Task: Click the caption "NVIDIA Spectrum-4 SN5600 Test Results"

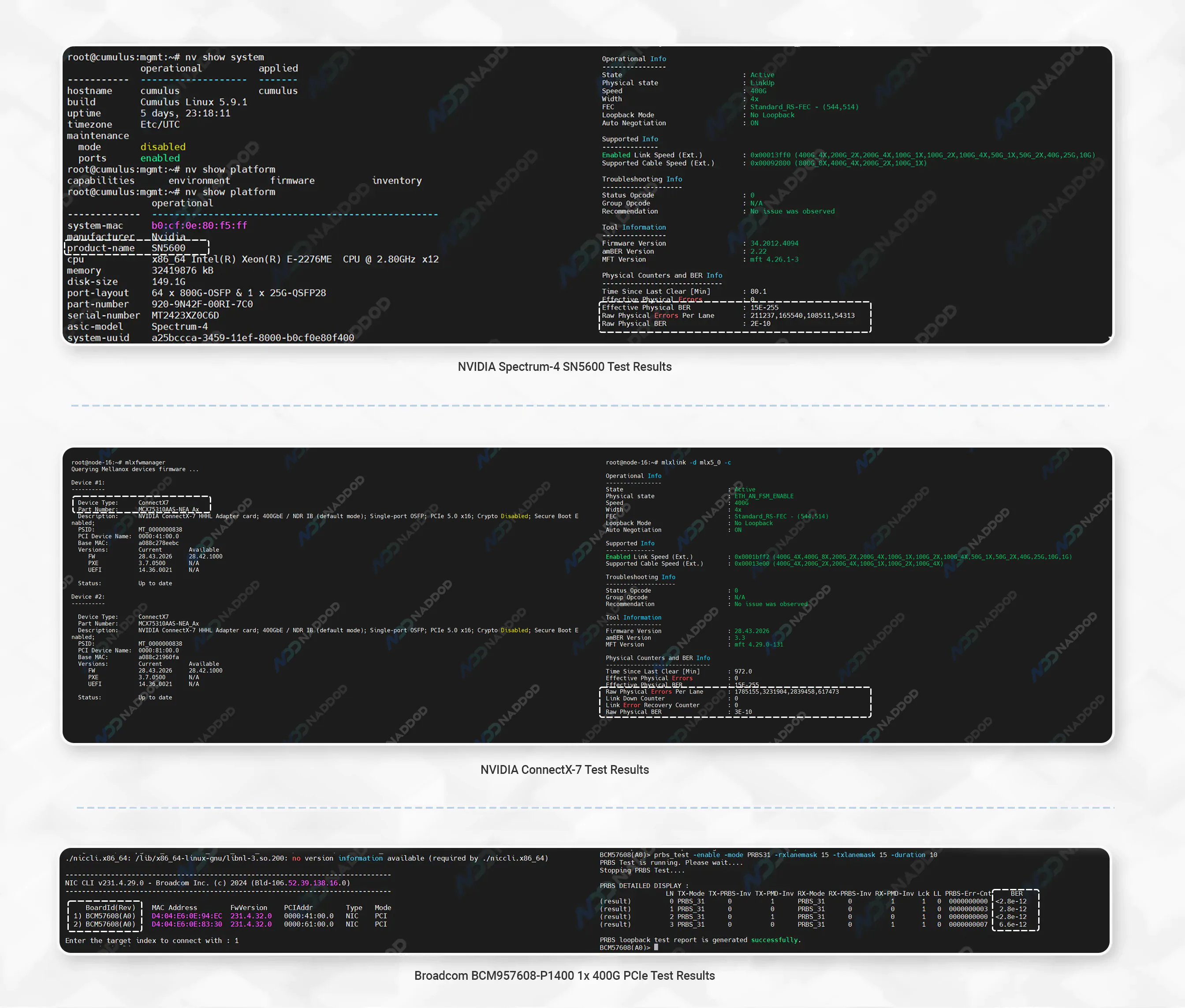Action: click(564, 367)
